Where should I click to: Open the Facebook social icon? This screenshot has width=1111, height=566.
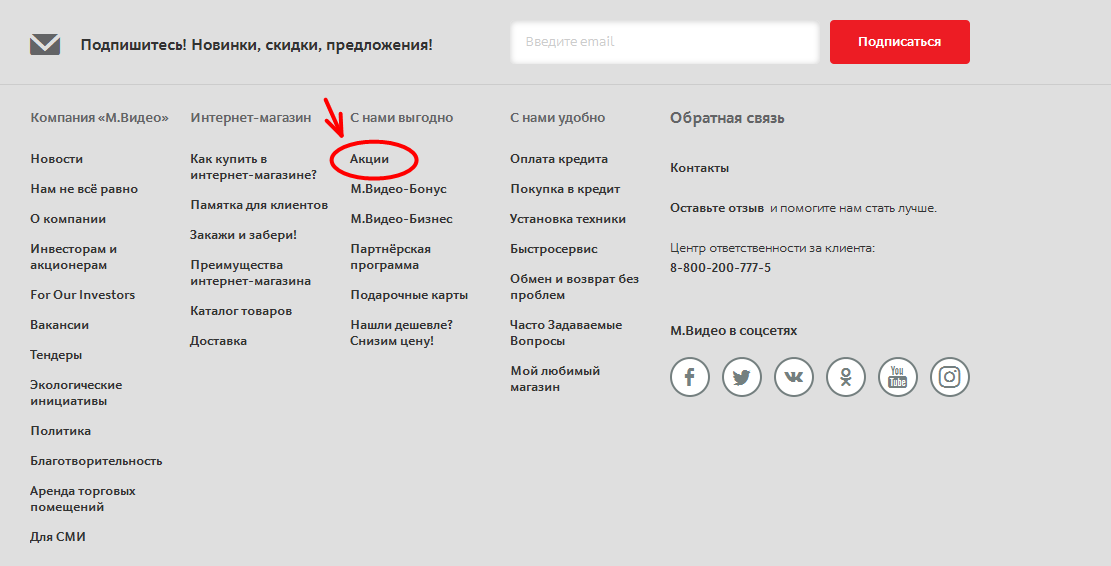[689, 377]
